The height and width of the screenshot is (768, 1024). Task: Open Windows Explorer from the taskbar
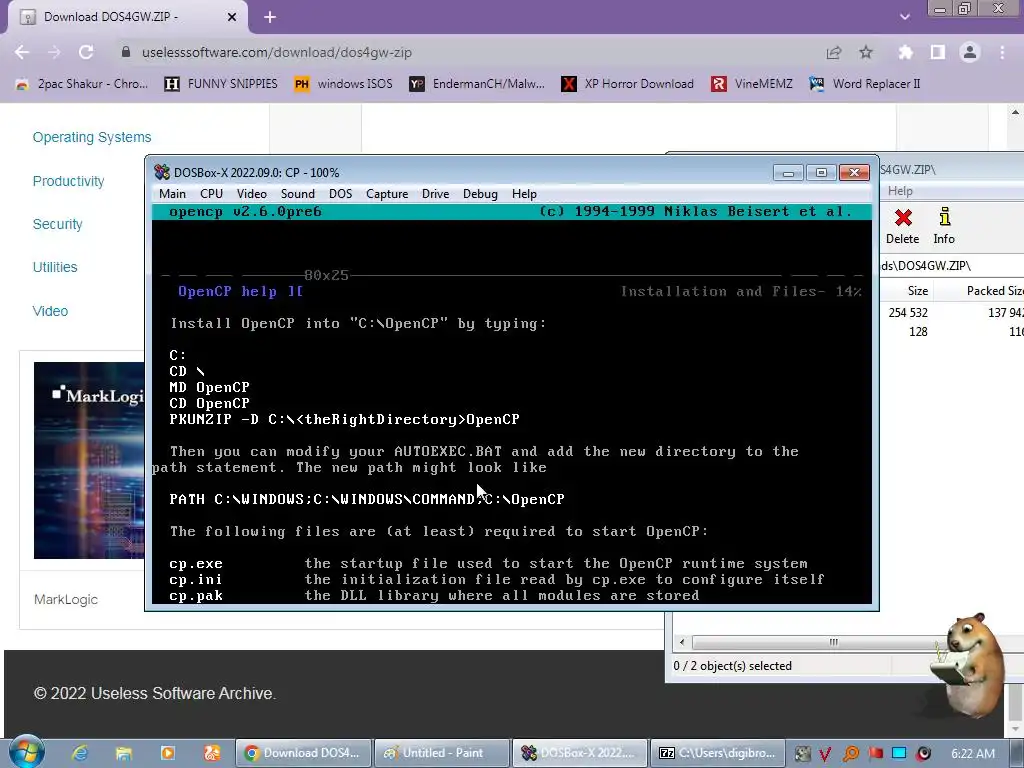click(x=123, y=753)
